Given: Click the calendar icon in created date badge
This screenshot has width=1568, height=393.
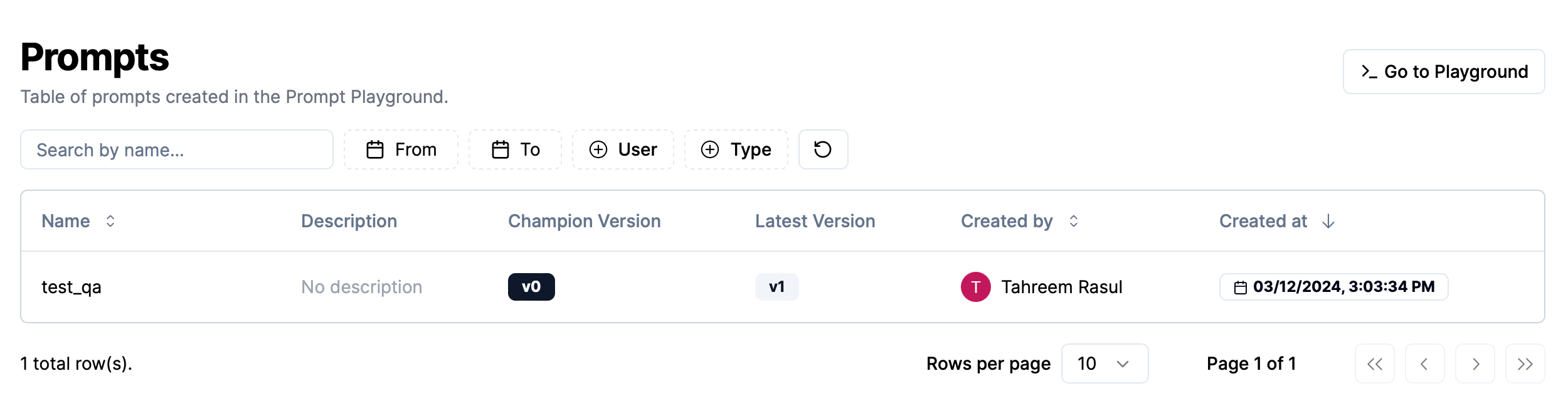Looking at the screenshot, I should [x=1240, y=288].
